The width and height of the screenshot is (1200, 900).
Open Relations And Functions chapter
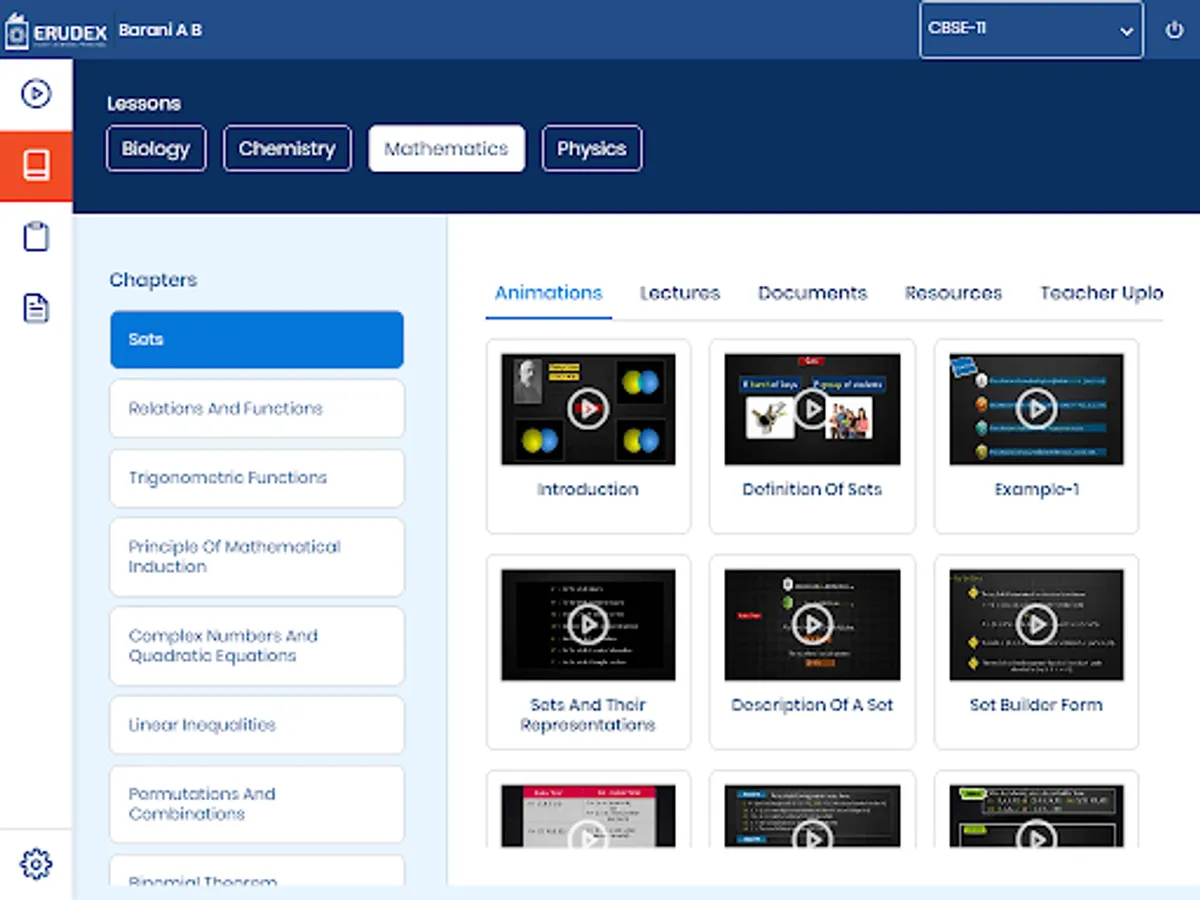click(257, 408)
